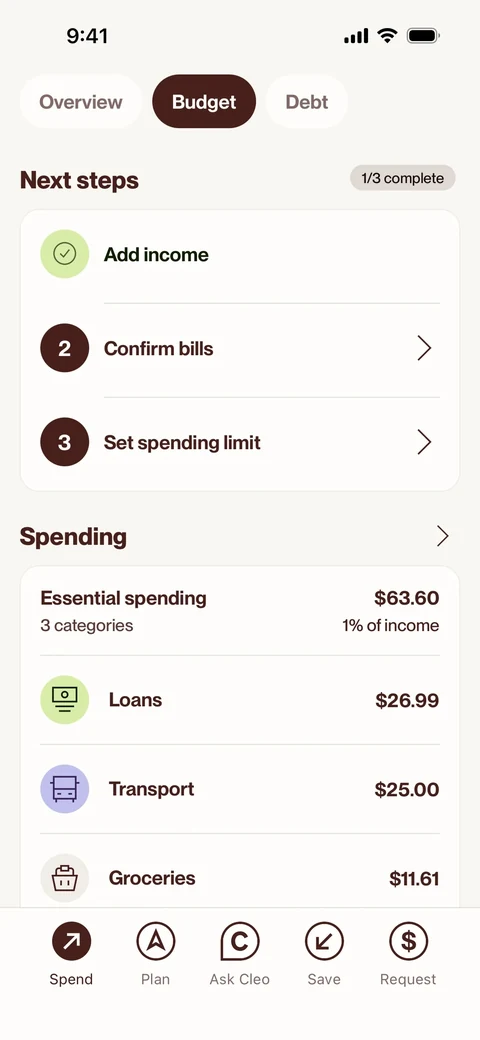
Task: Open the Essential spending summary
Action: (239, 611)
